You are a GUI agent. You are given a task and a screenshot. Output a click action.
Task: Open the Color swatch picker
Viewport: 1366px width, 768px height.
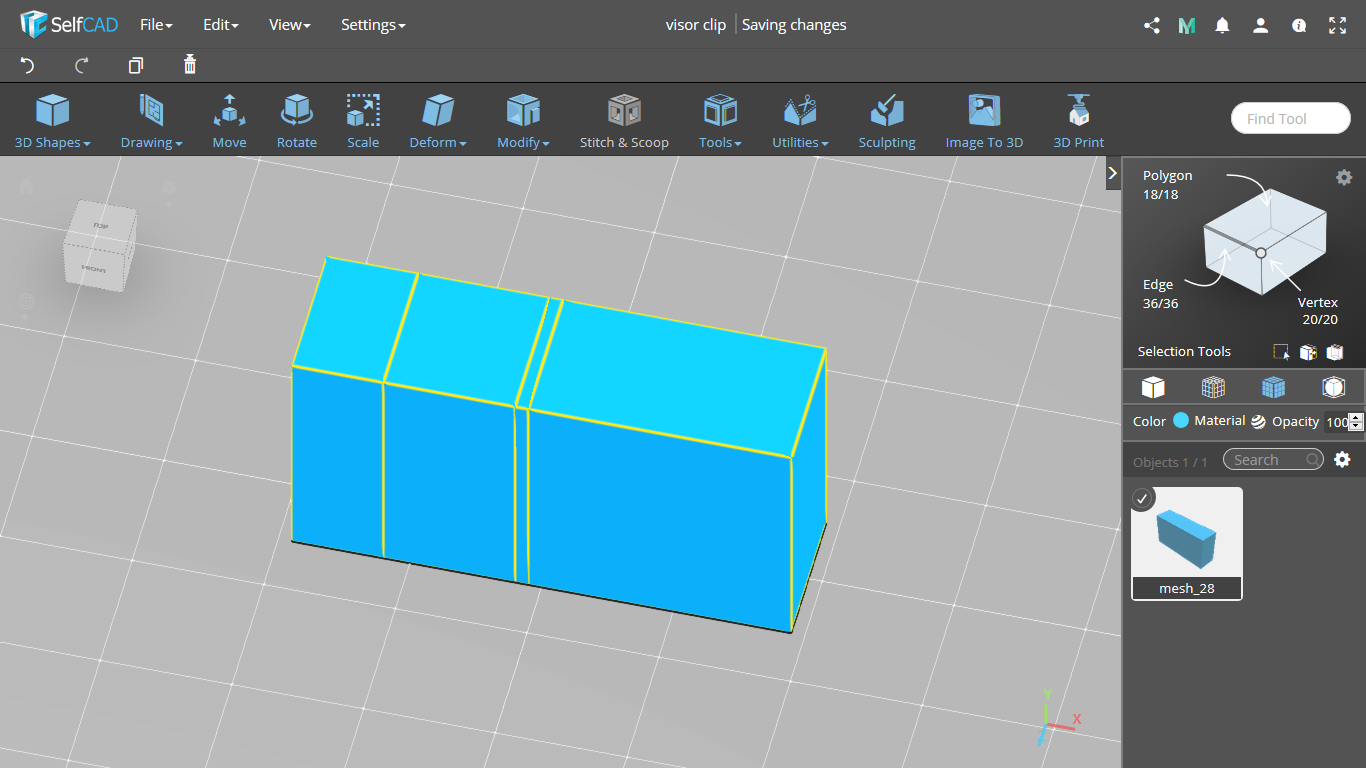tap(1181, 421)
